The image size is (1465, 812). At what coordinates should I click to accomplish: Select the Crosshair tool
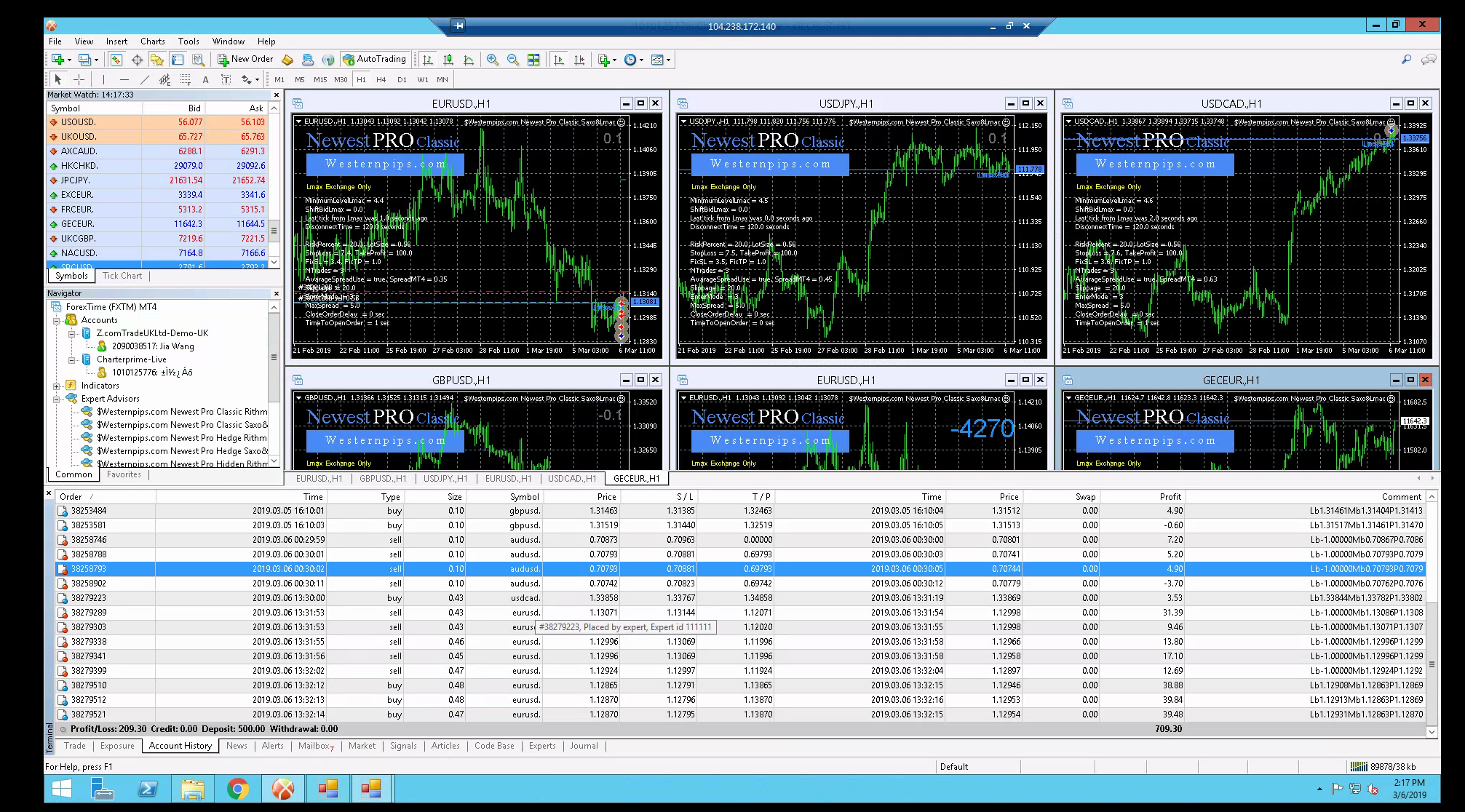coord(79,79)
